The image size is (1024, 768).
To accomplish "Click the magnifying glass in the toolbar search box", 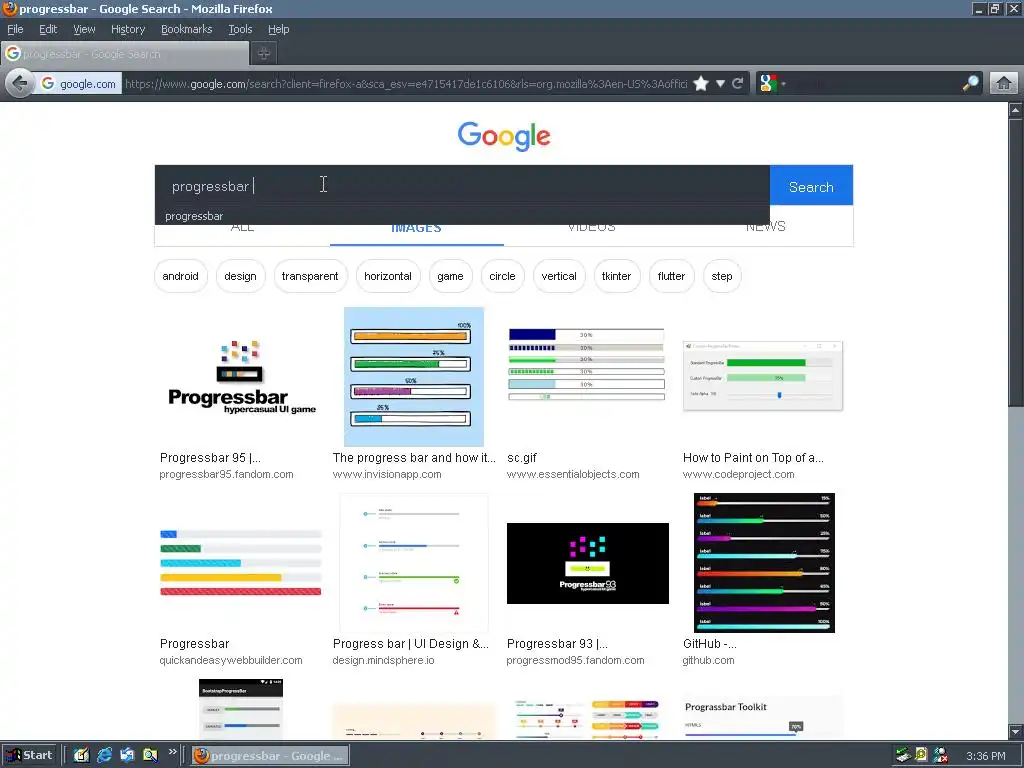I will click(x=970, y=84).
